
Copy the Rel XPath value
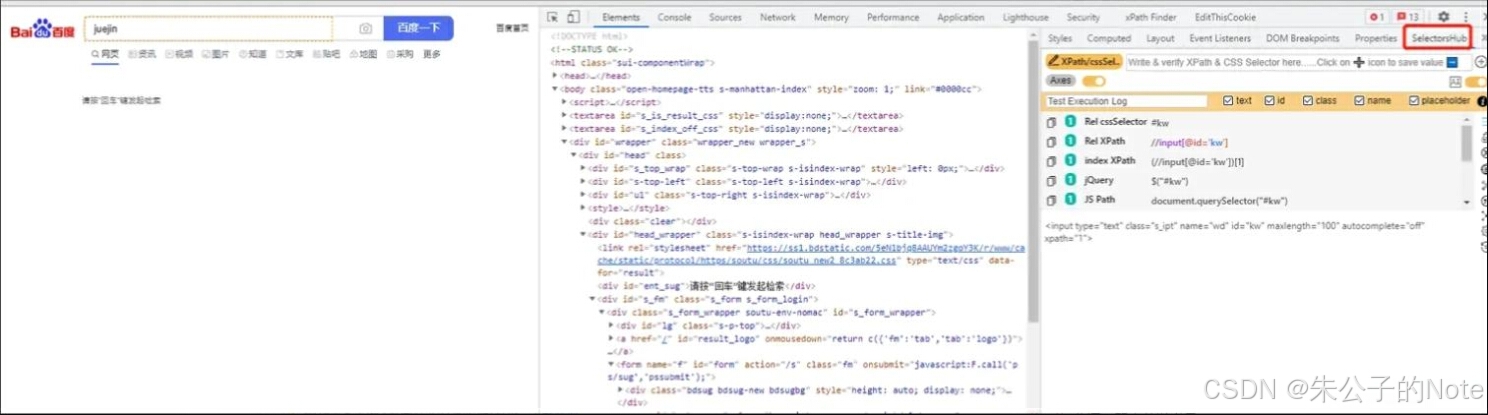pyautogui.click(x=1051, y=142)
